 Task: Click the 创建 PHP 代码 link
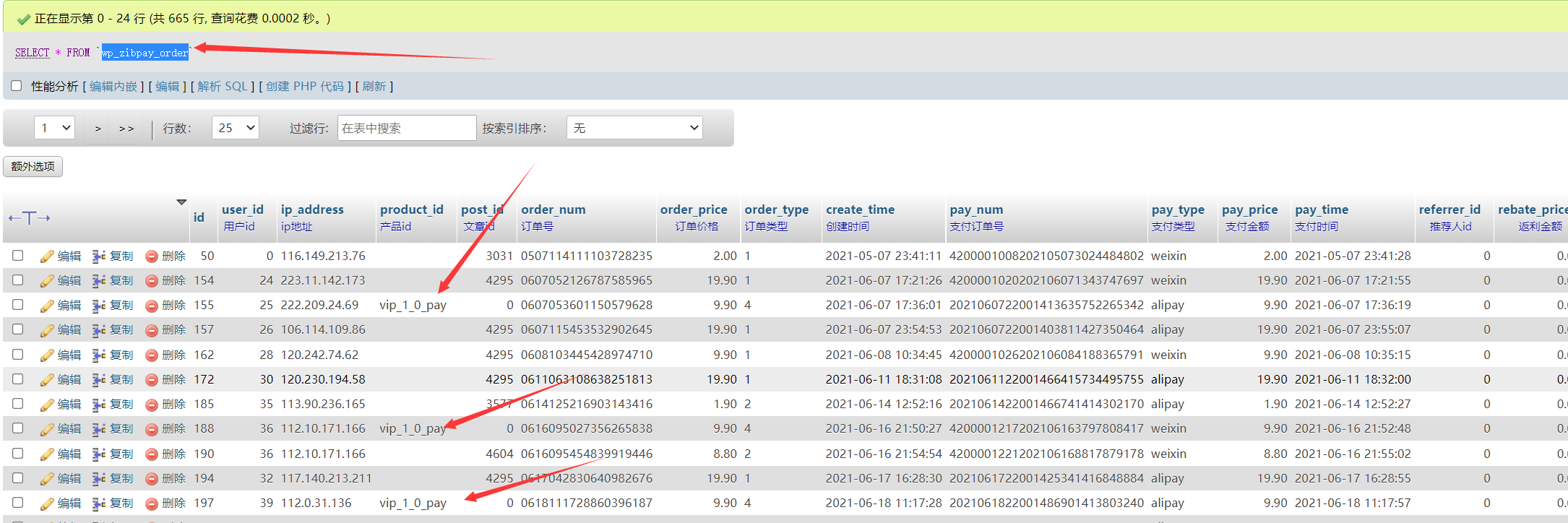click(x=305, y=87)
